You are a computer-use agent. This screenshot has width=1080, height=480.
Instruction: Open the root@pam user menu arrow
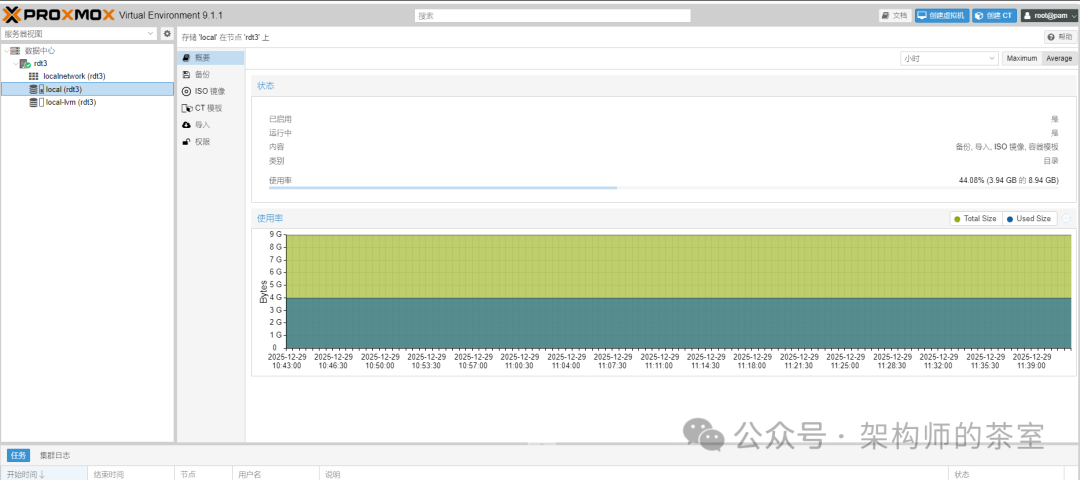(x=1074, y=15)
